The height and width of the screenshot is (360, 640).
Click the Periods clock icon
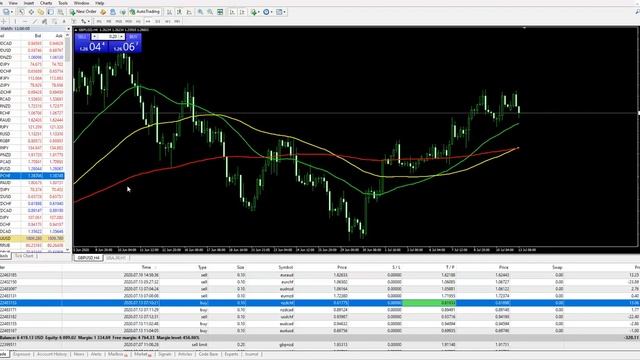(x=266, y=12)
